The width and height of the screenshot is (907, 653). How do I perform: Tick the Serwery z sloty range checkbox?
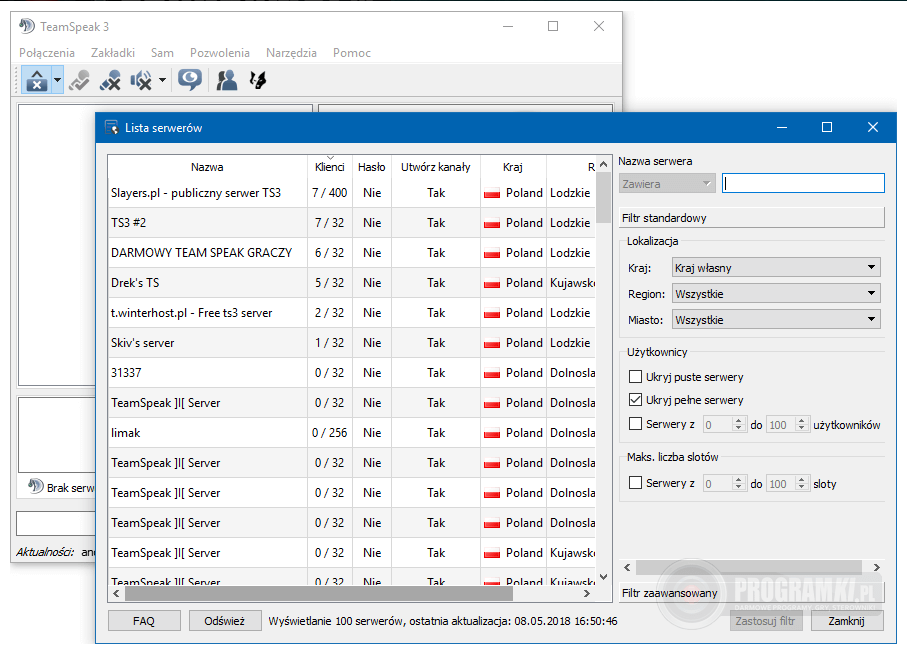[x=635, y=483]
